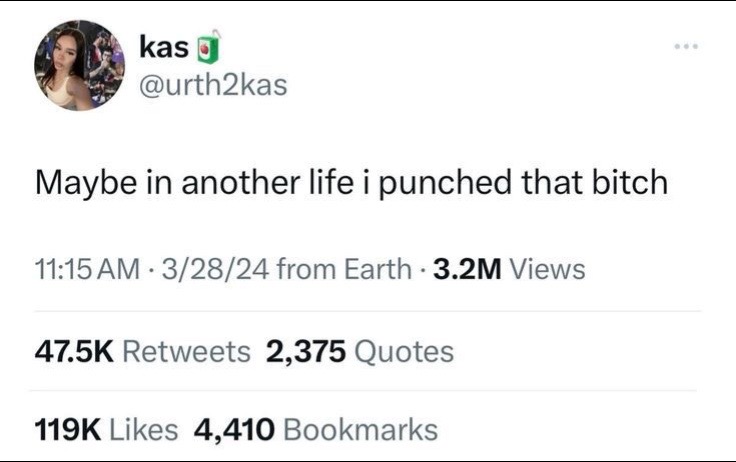Open the Retweets list label
The width and height of the screenshot is (736, 462).
(x=186, y=352)
